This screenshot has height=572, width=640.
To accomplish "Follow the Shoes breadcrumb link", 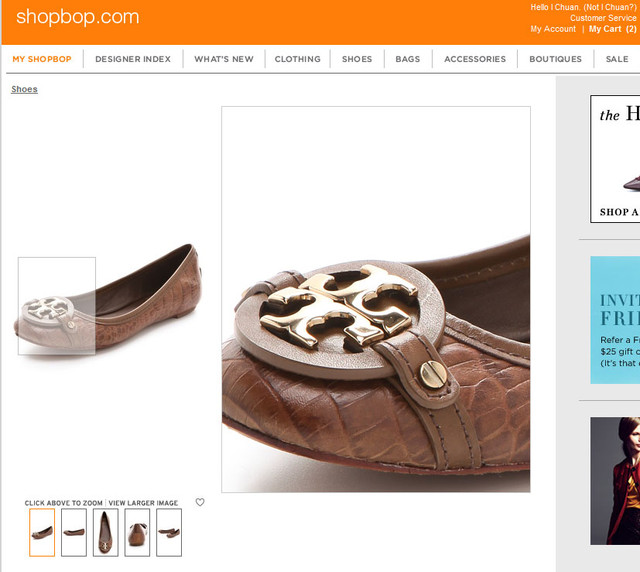I will [24, 89].
